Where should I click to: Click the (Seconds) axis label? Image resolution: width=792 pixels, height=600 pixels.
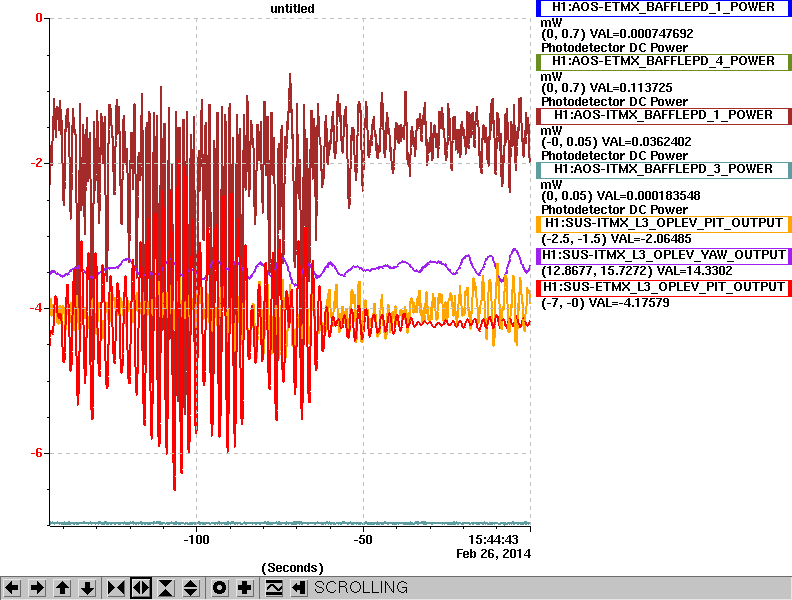point(292,568)
